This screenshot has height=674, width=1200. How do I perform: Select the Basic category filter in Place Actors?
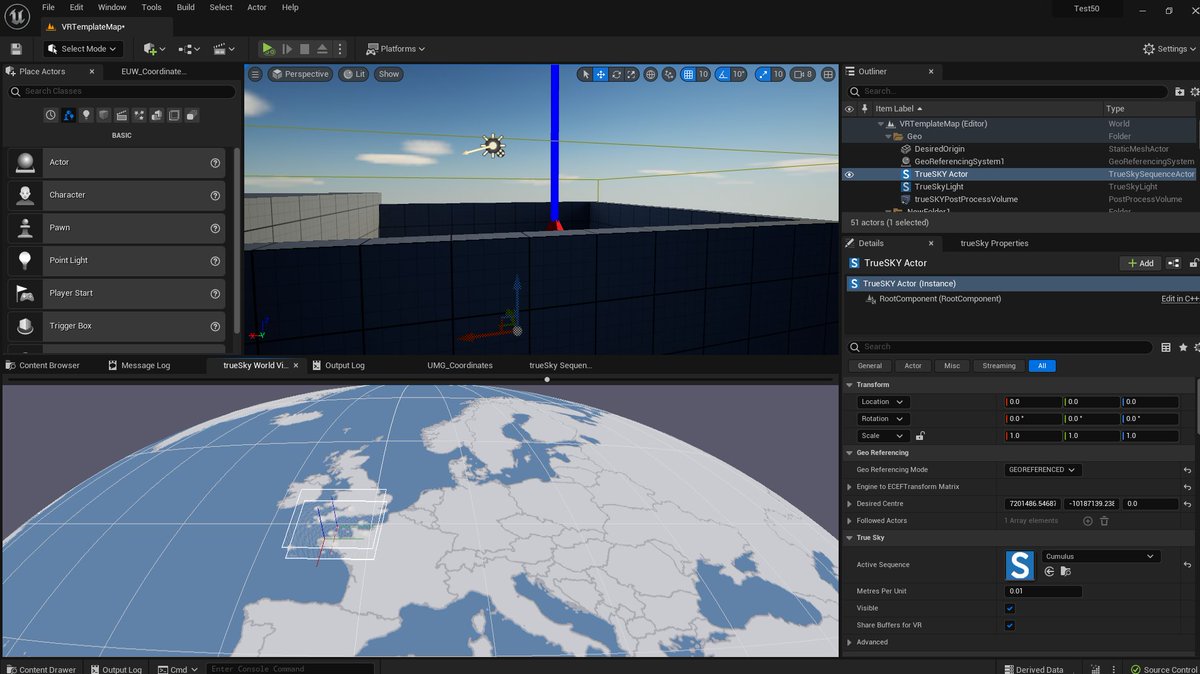[68, 115]
